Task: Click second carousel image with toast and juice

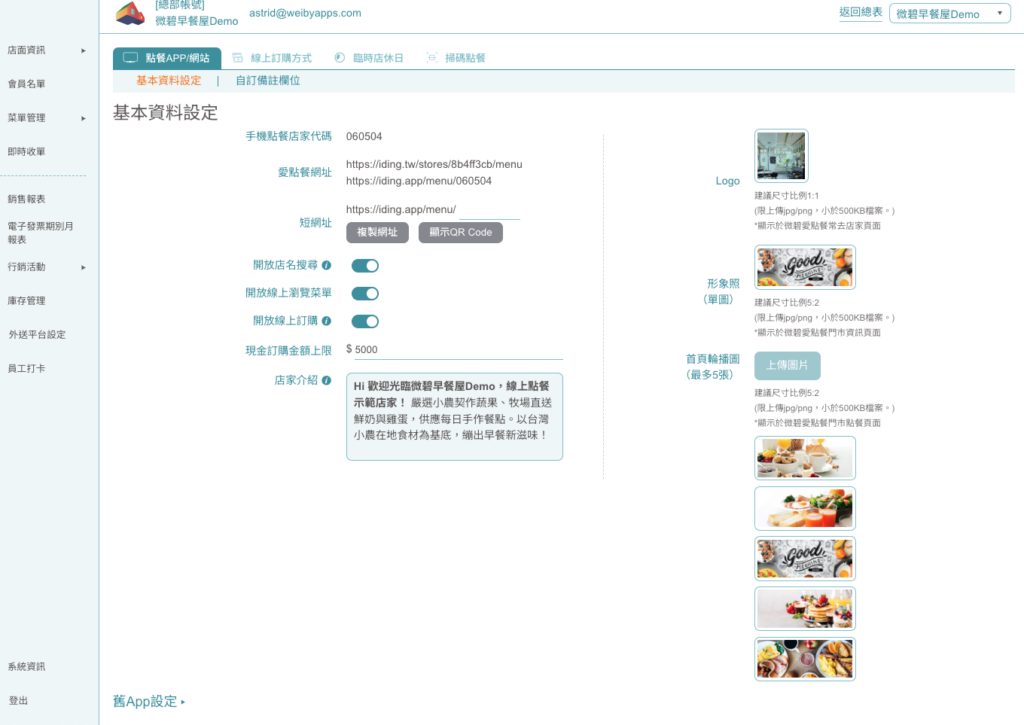Action: 805,508
